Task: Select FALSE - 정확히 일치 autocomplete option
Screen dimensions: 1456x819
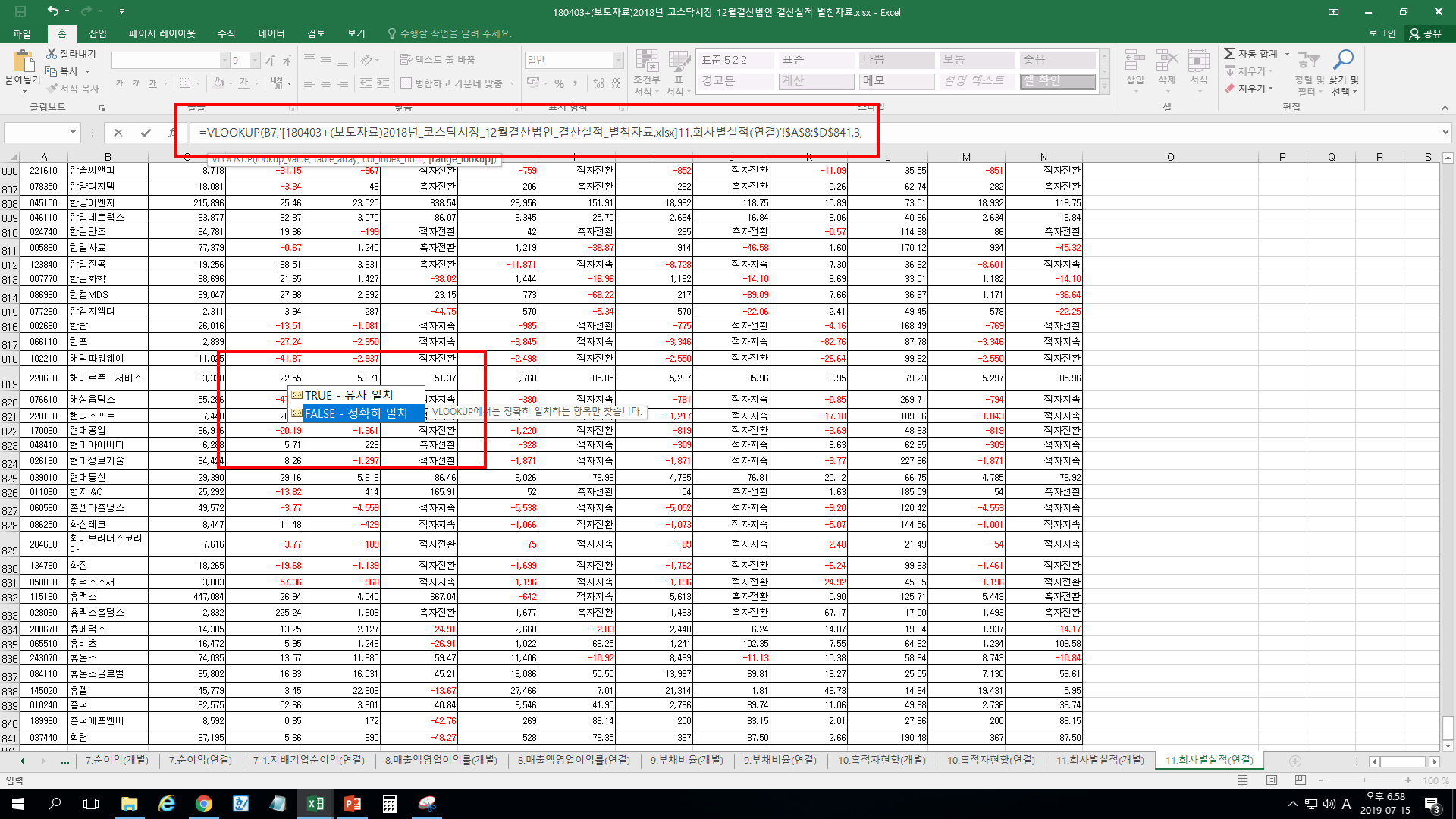Action: pos(356,413)
